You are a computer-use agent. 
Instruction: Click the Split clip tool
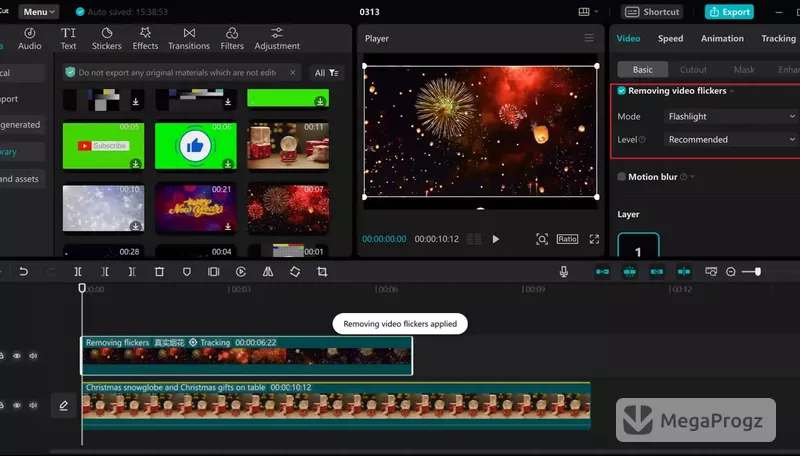(x=78, y=272)
